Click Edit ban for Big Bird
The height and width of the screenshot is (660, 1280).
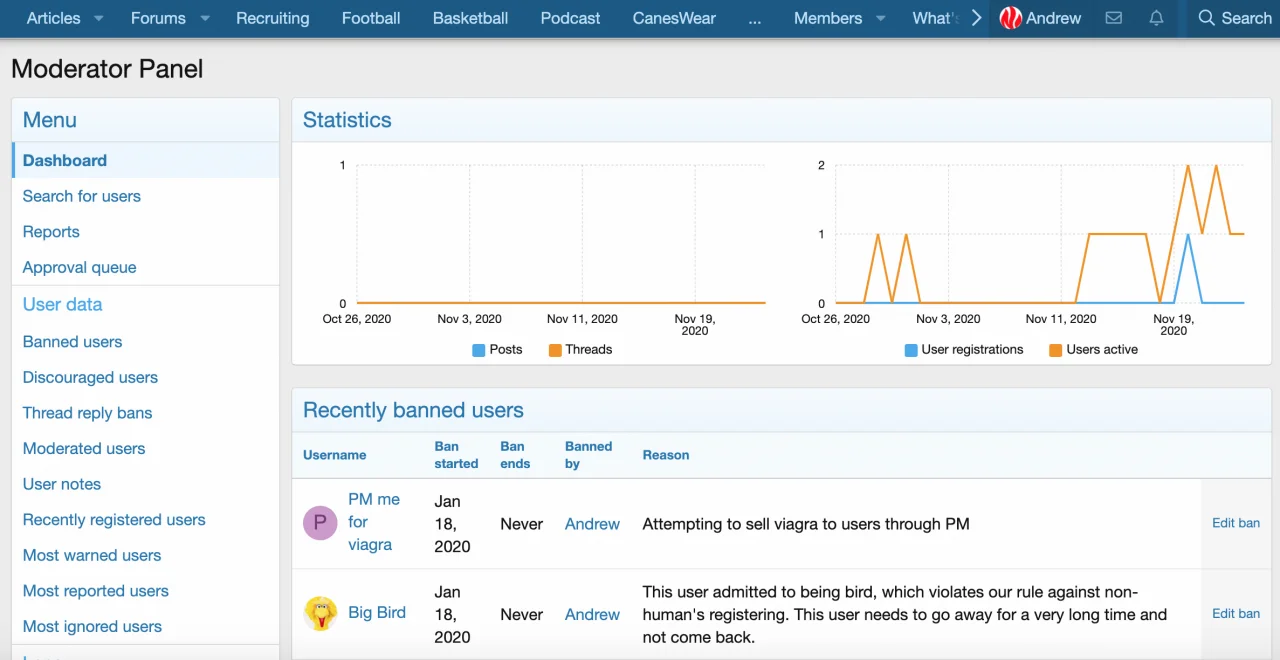pyautogui.click(x=1235, y=613)
